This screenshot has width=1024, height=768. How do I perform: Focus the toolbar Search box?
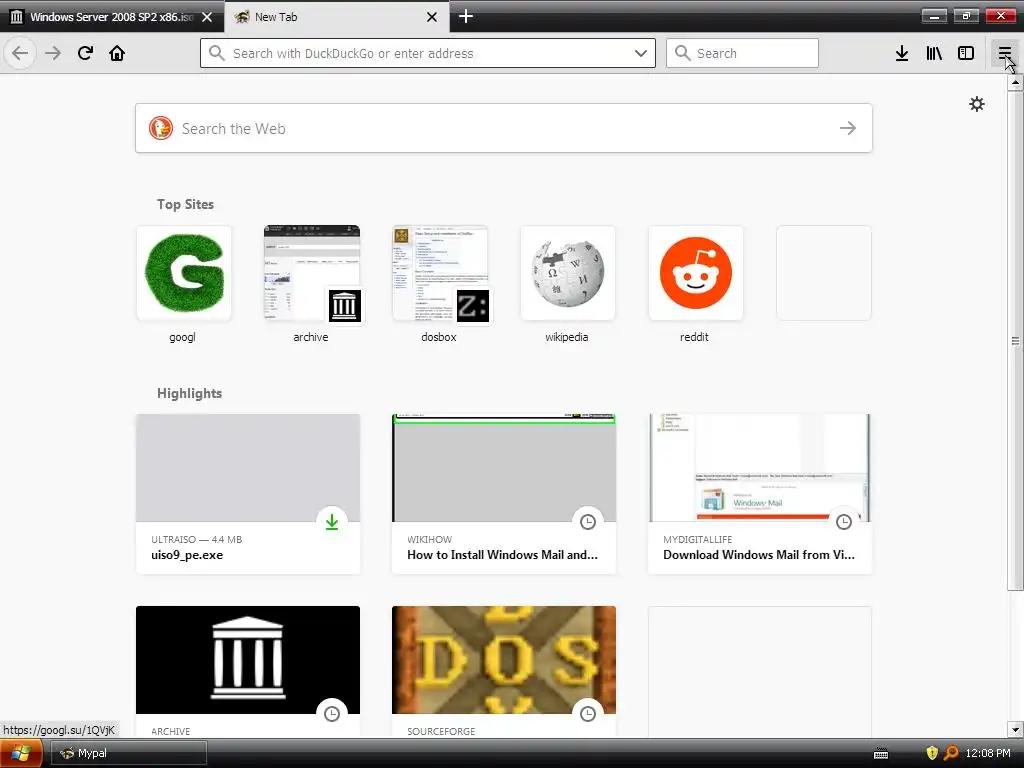point(742,53)
